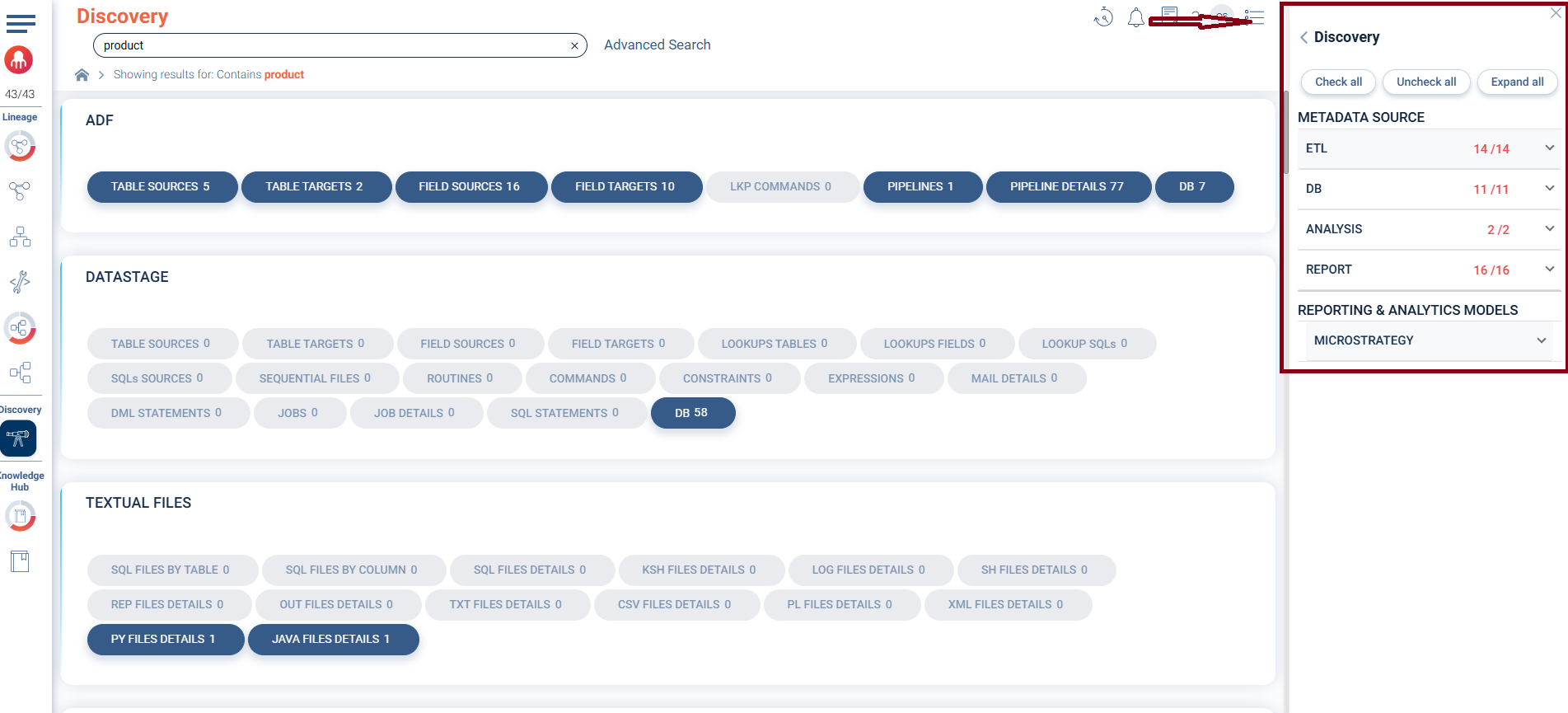
Task: Select ADF FIELD SOURCES 16 pill
Action: point(470,187)
